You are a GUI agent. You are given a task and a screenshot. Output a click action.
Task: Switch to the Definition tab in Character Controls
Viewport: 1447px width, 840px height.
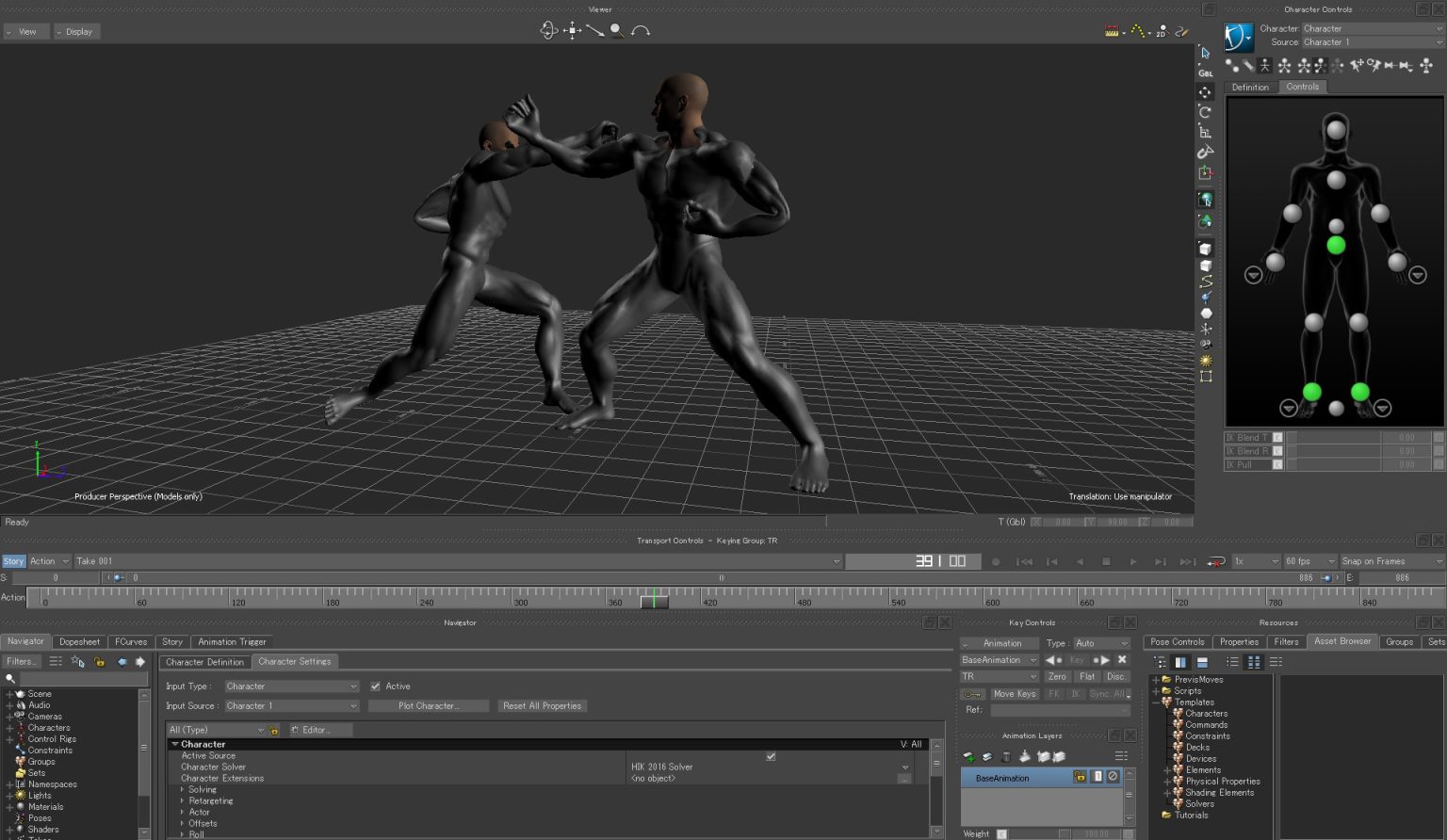pyautogui.click(x=1249, y=87)
